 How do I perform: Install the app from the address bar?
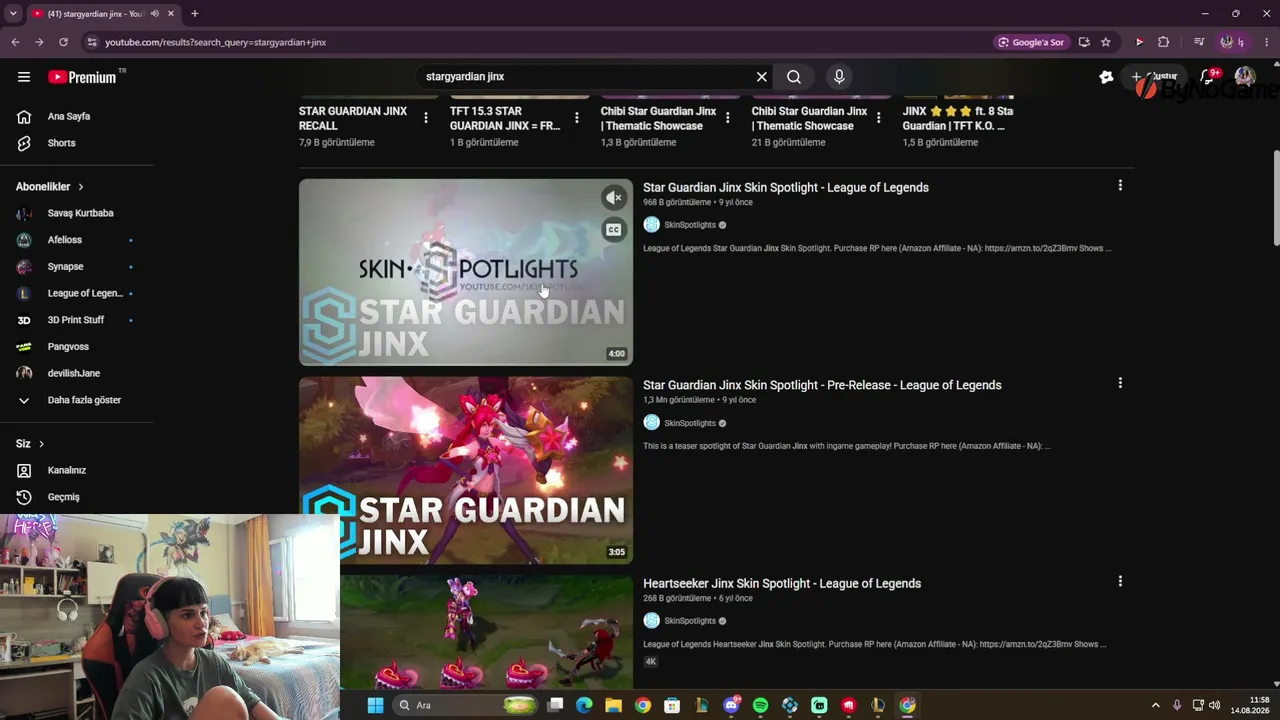(1084, 42)
